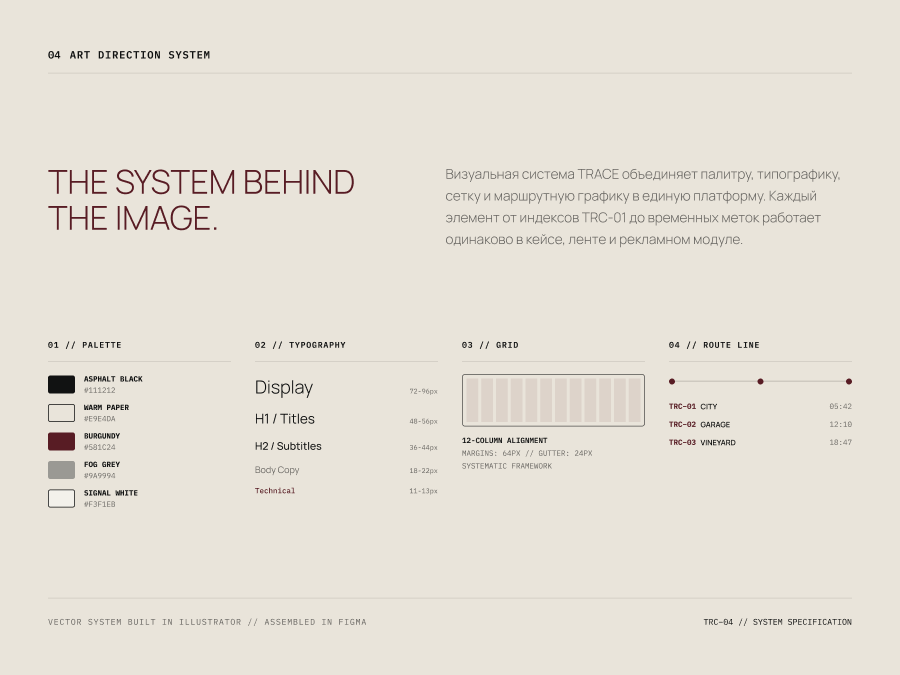This screenshot has width=900, height=675.
Task: Click the timestamp 12:10
Action: pyautogui.click(x=840, y=425)
